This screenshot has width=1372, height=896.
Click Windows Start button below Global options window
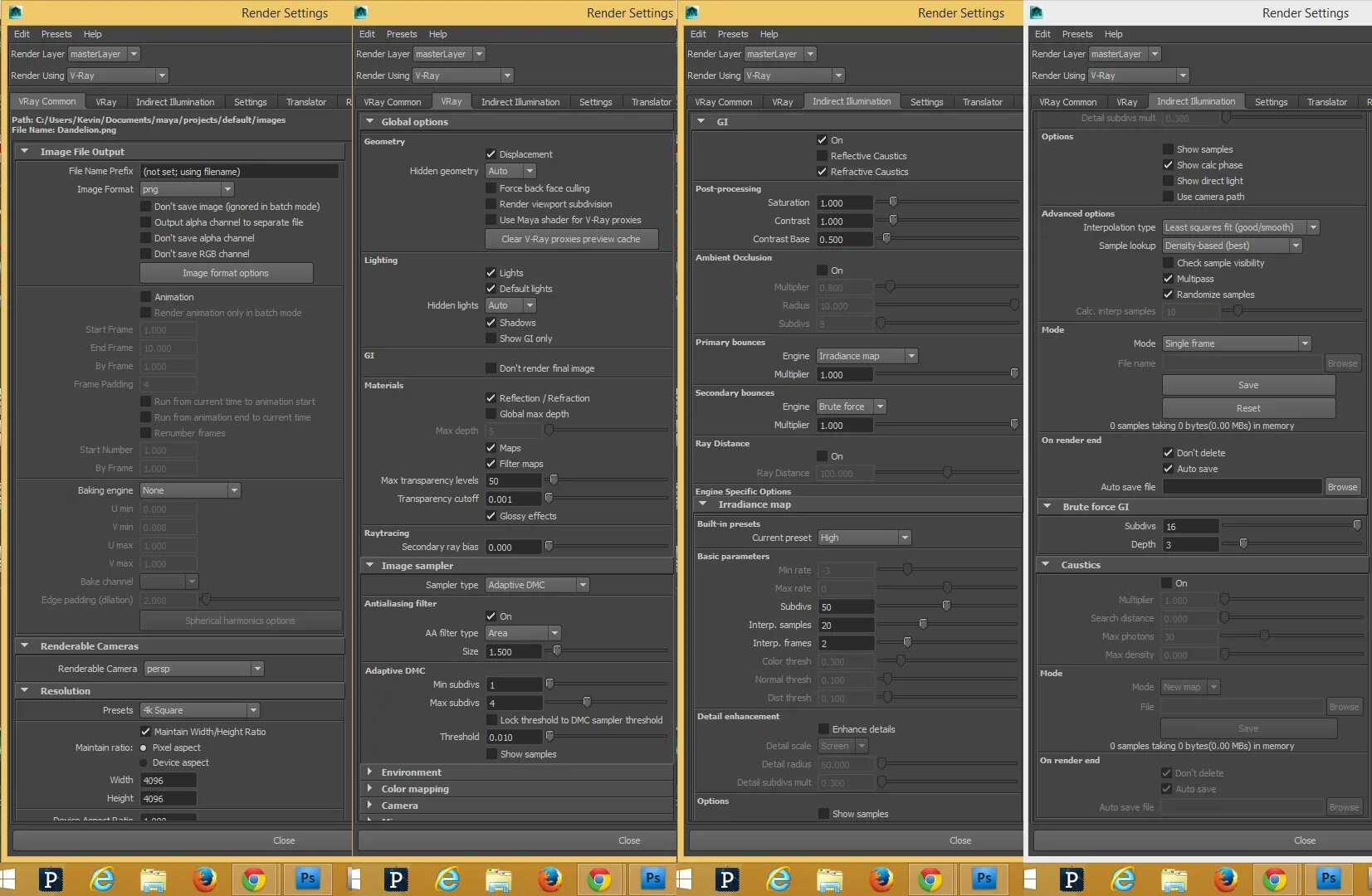click(x=354, y=879)
